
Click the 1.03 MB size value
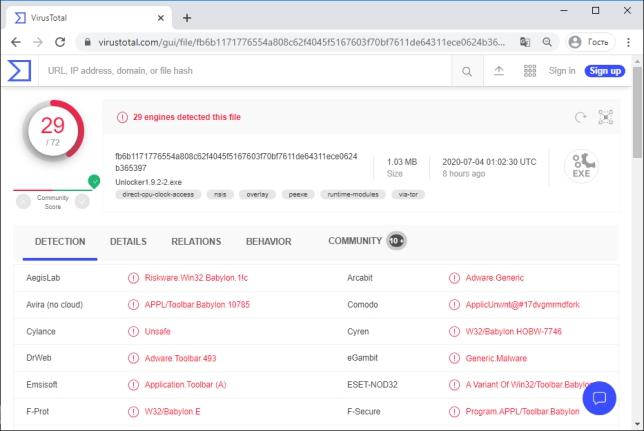(402, 162)
